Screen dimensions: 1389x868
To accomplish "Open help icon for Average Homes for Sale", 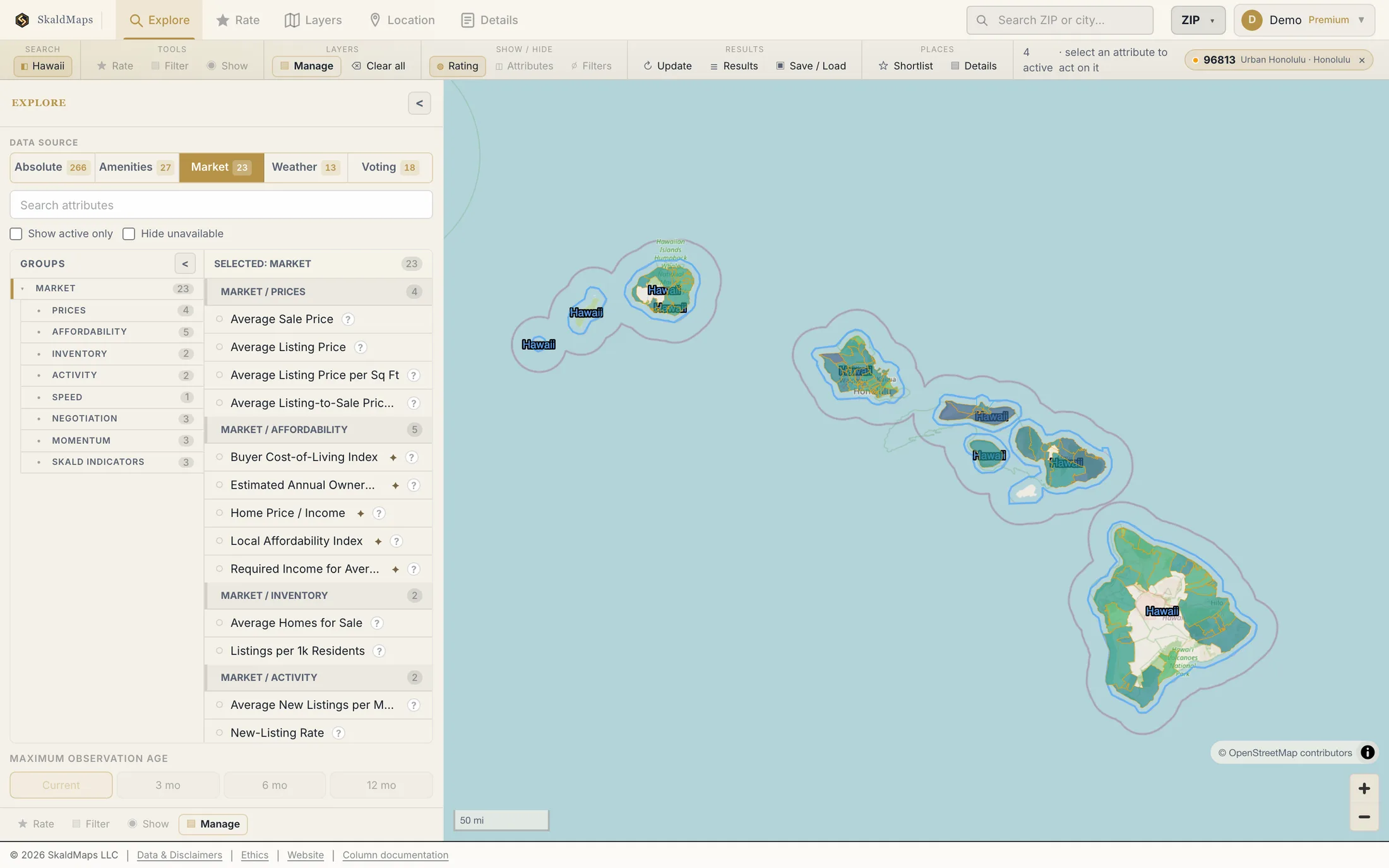I will 377,623.
